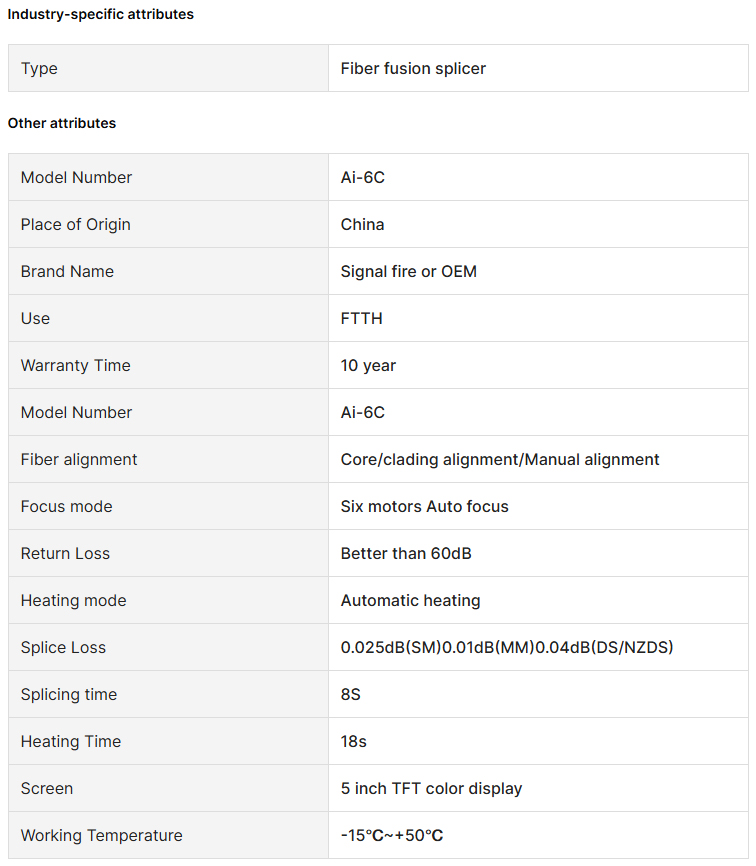Select Core/clading alignment/Manual alignment text
Screen dimensions: 756x866
pyautogui.click(x=500, y=460)
